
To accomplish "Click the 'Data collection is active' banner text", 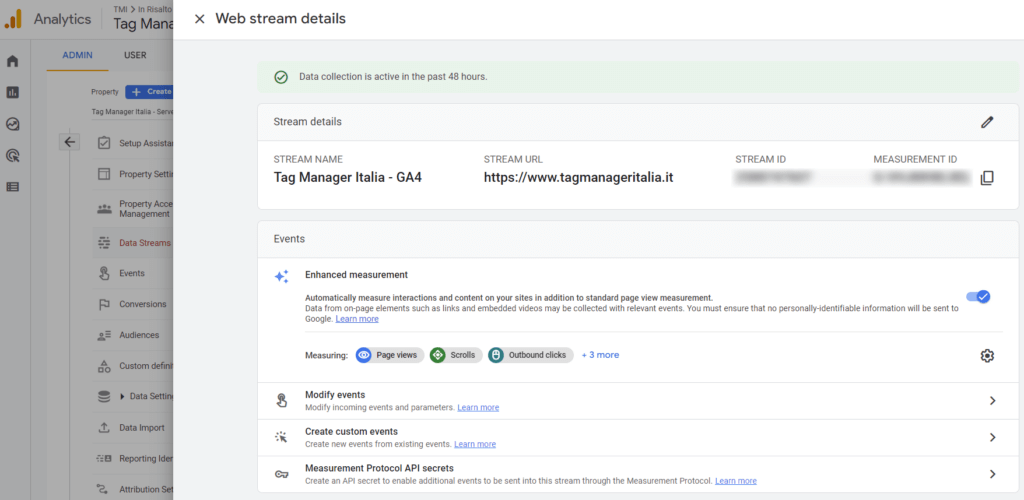I will tap(393, 76).
